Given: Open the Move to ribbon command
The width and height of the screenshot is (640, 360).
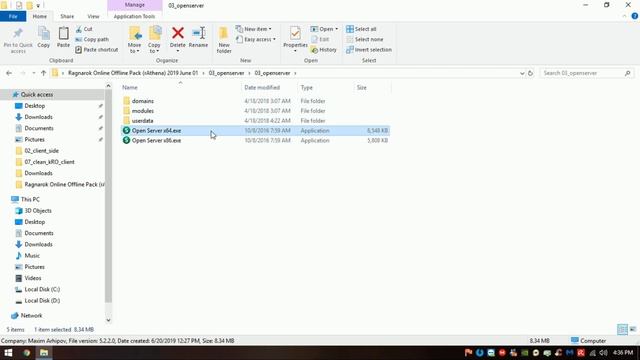Looking at the screenshot, I should [x=134, y=40].
